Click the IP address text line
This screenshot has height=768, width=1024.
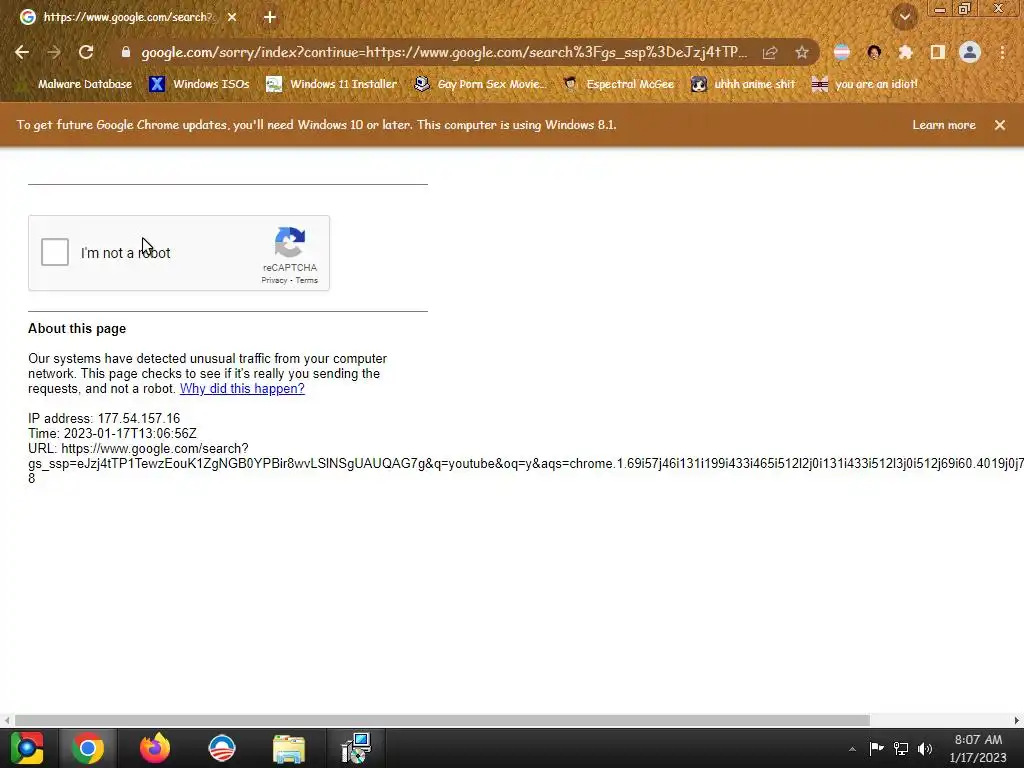[x=104, y=419]
